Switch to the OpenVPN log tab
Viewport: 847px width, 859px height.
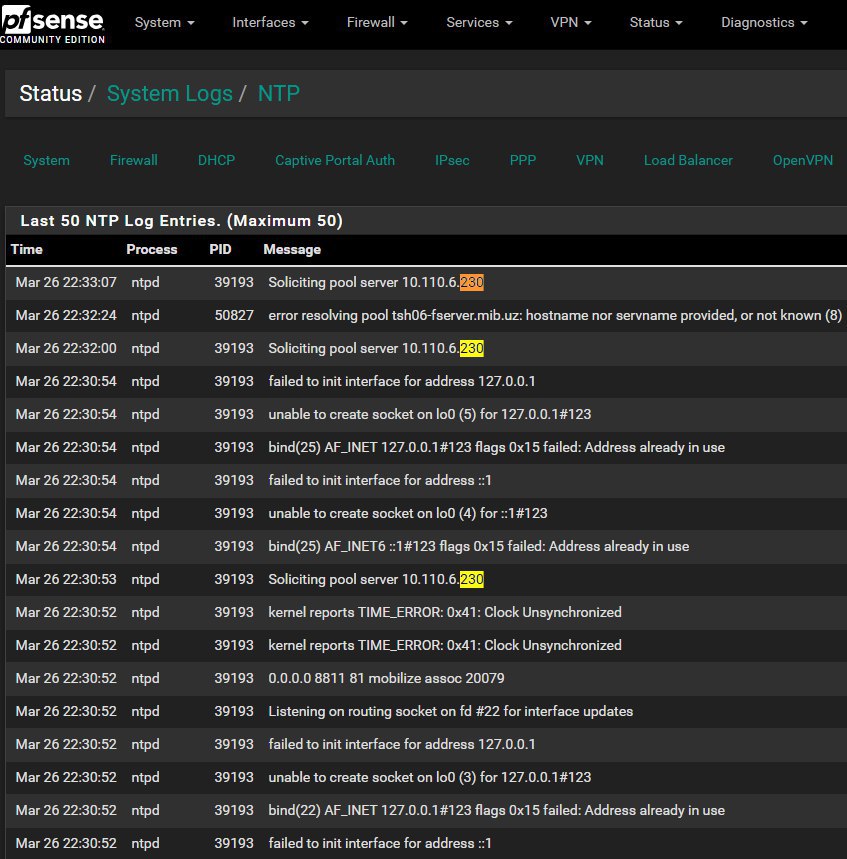coord(803,160)
